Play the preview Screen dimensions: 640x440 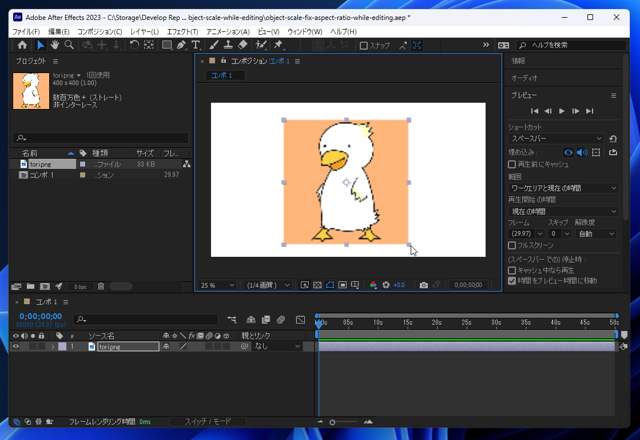click(x=562, y=111)
